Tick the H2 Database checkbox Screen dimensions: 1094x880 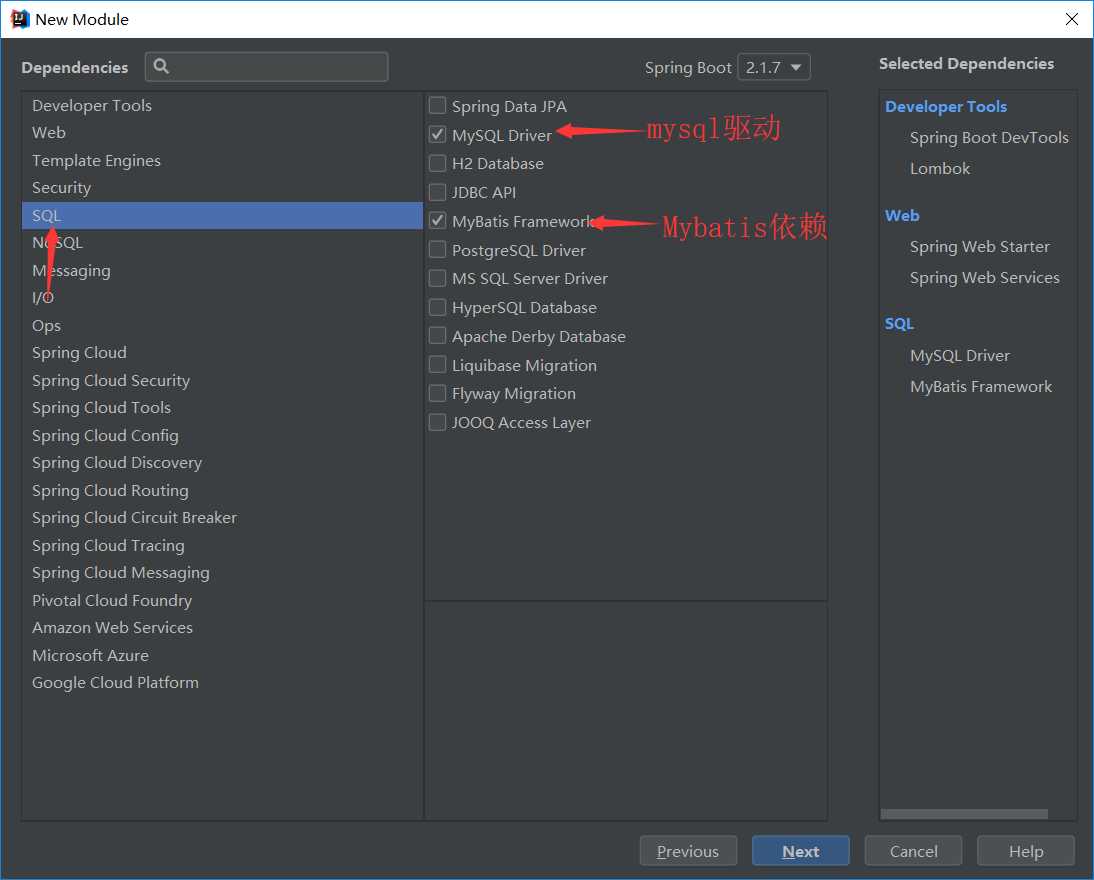437,163
